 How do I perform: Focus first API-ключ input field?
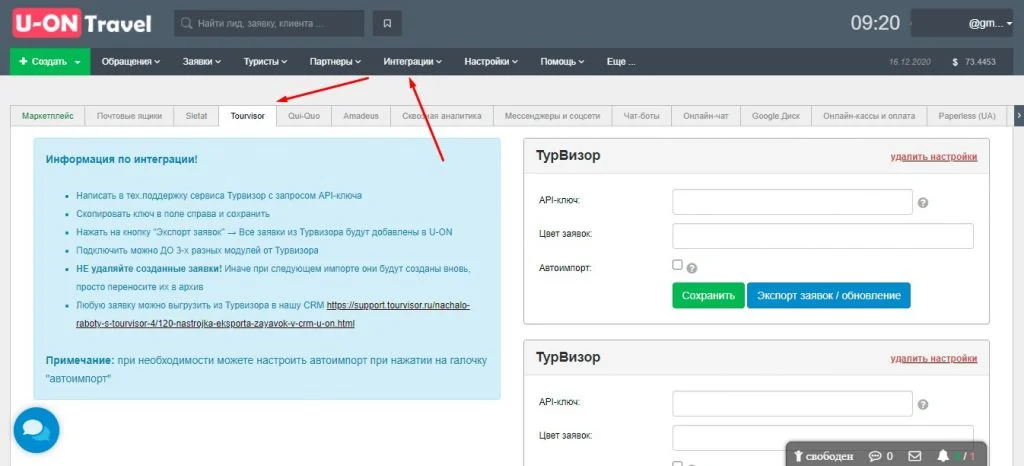coord(792,202)
